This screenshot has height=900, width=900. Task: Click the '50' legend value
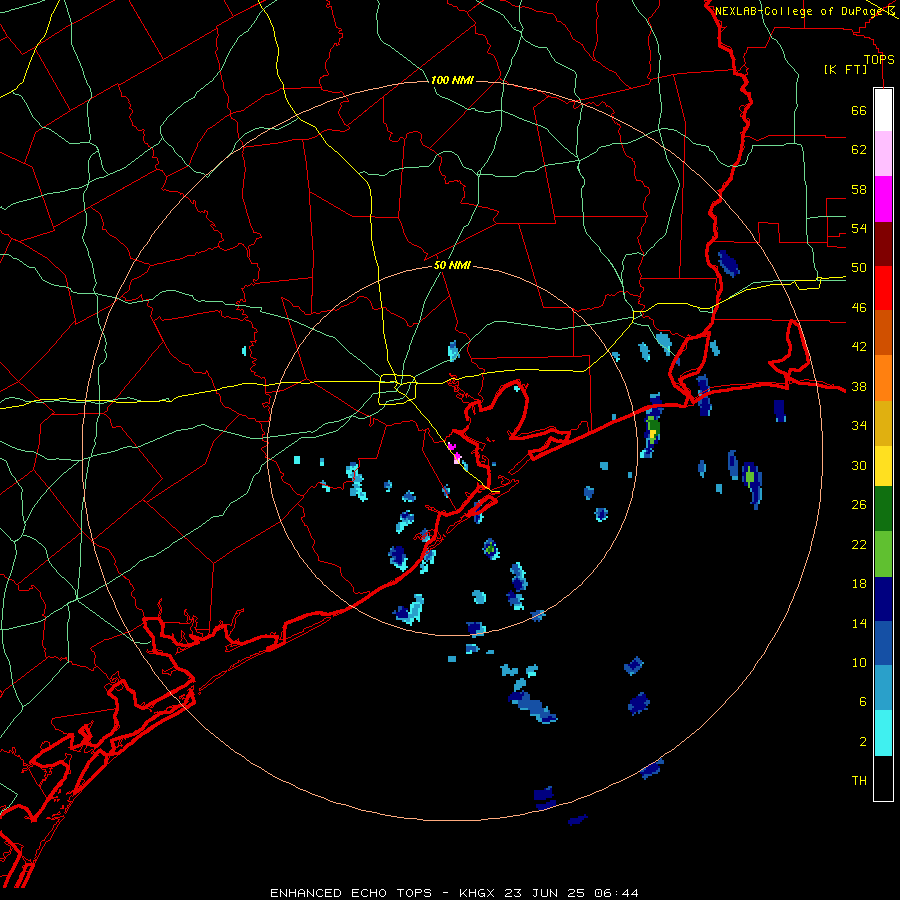click(859, 268)
